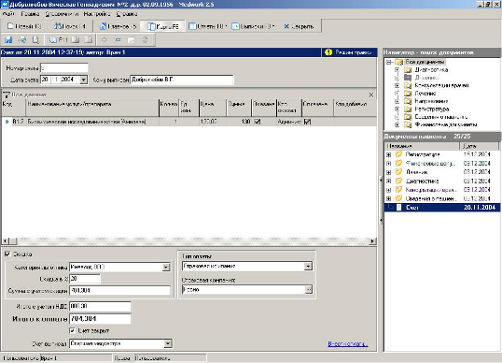Click the printer icon in the toolbar
The image size is (502, 363).
click(22, 40)
